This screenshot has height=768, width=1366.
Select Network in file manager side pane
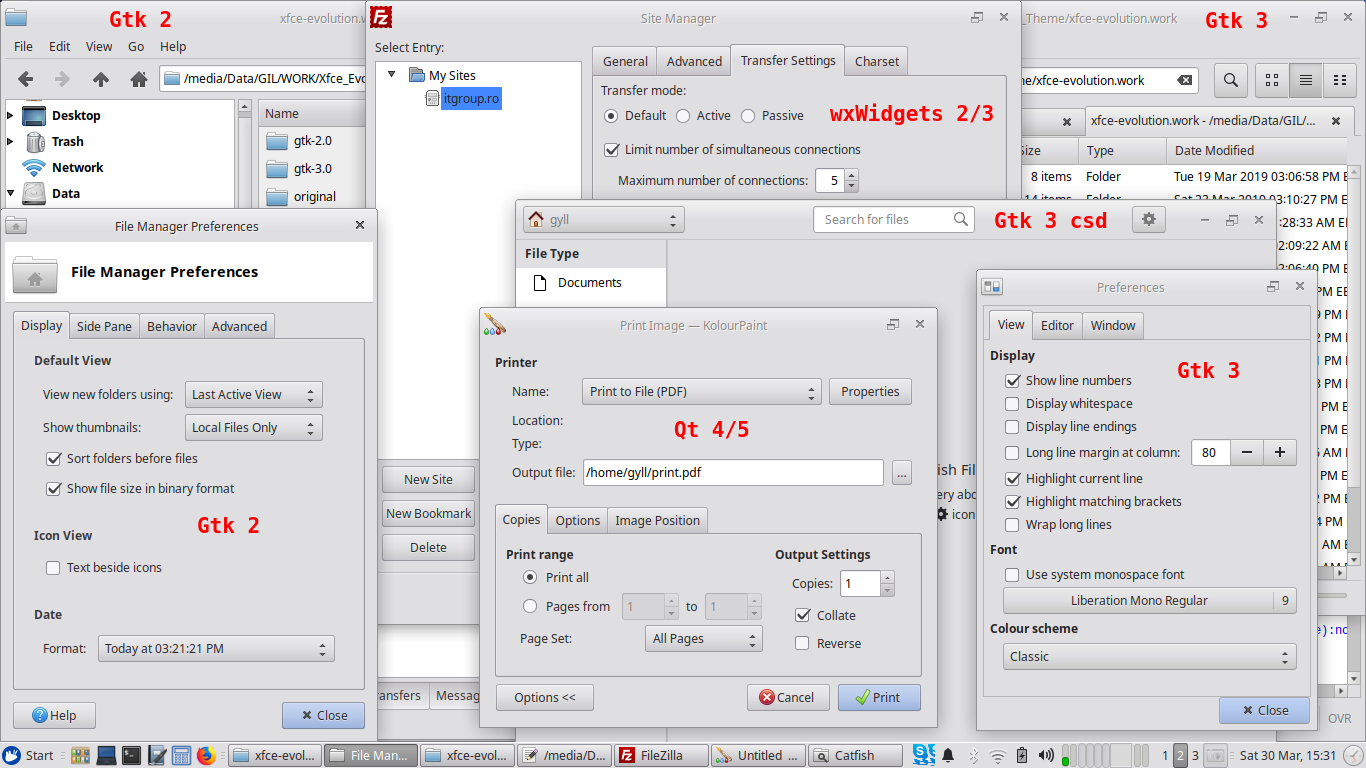click(78, 167)
